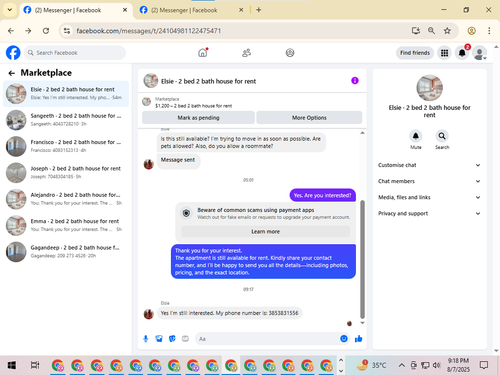This screenshot has width=500, height=375.
Task: Click Elsie's large profile photo in info panel
Action: 430,88
